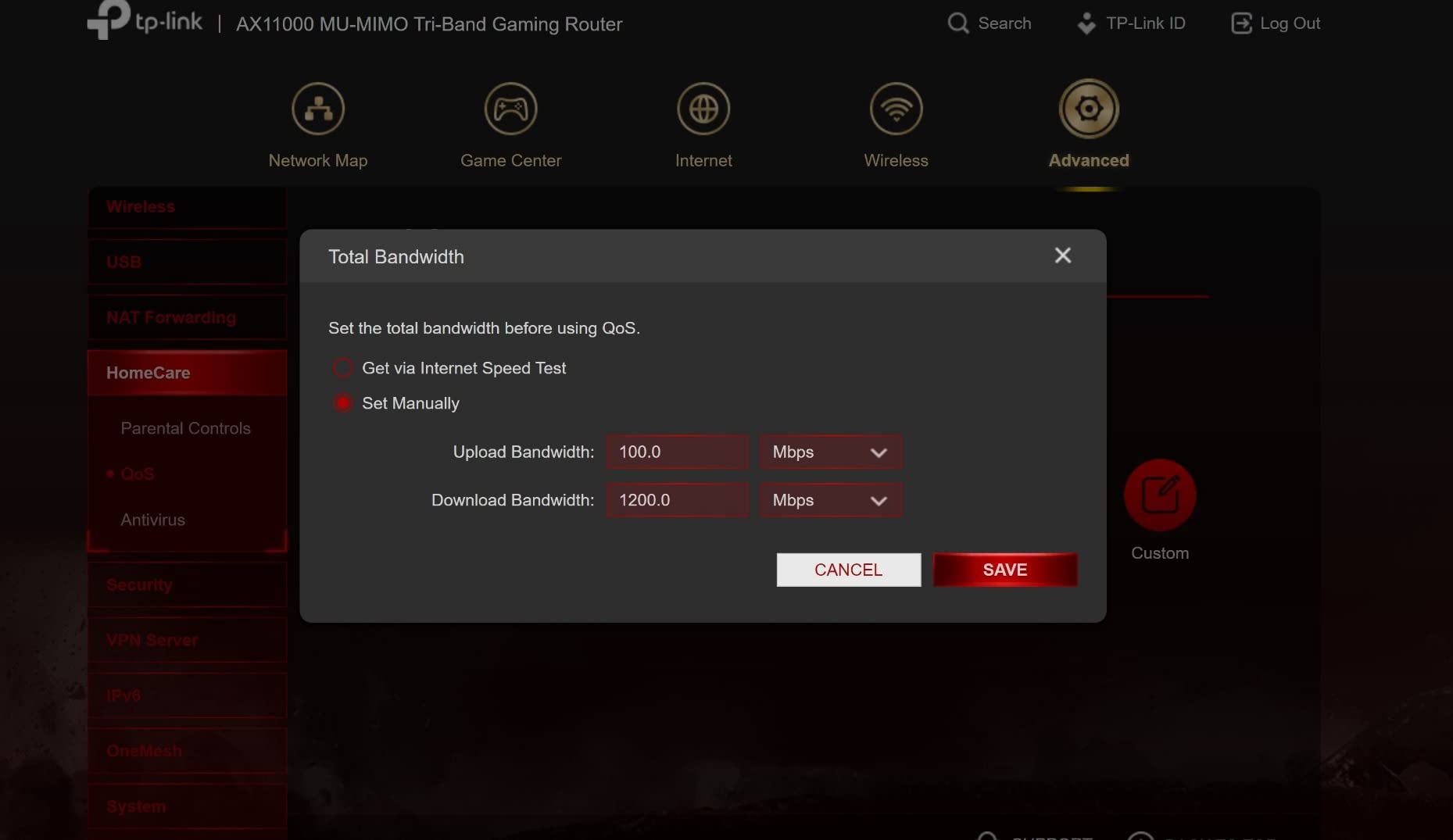Save the total bandwidth settings
The image size is (1453, 840).
pyautogui.click(x=1005, y=570)
